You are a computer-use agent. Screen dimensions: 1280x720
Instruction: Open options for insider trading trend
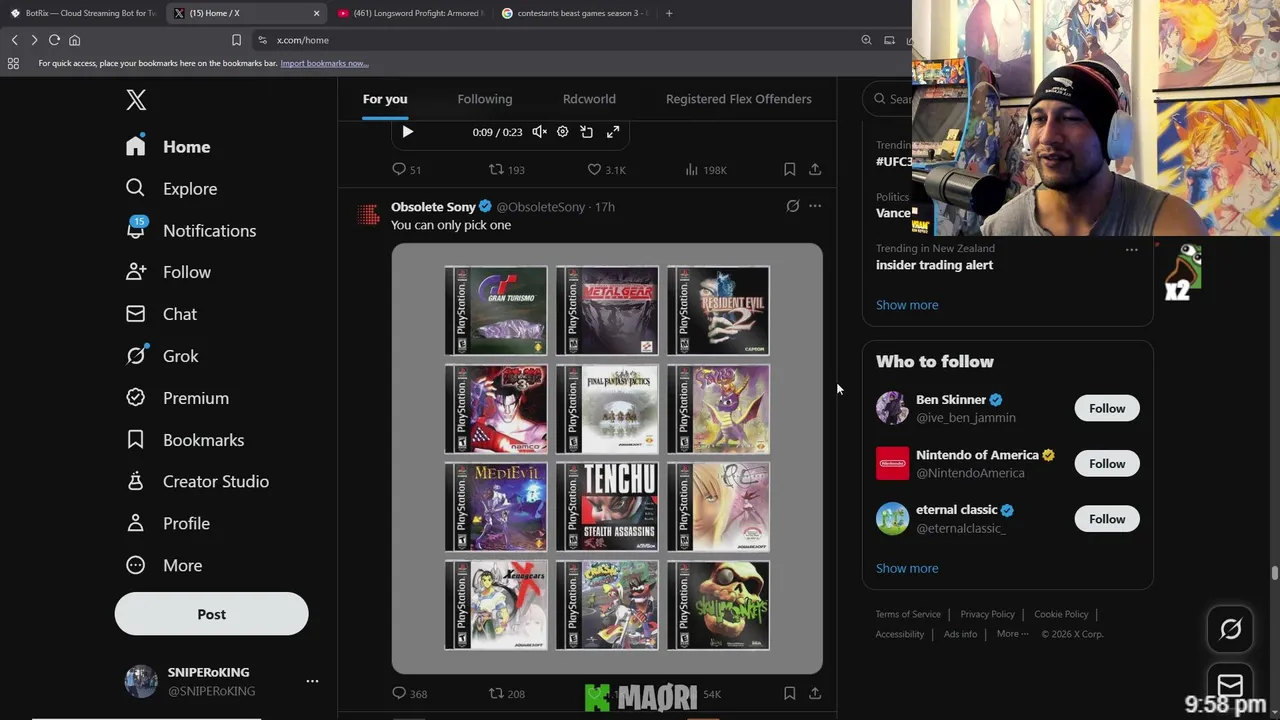1132,250
